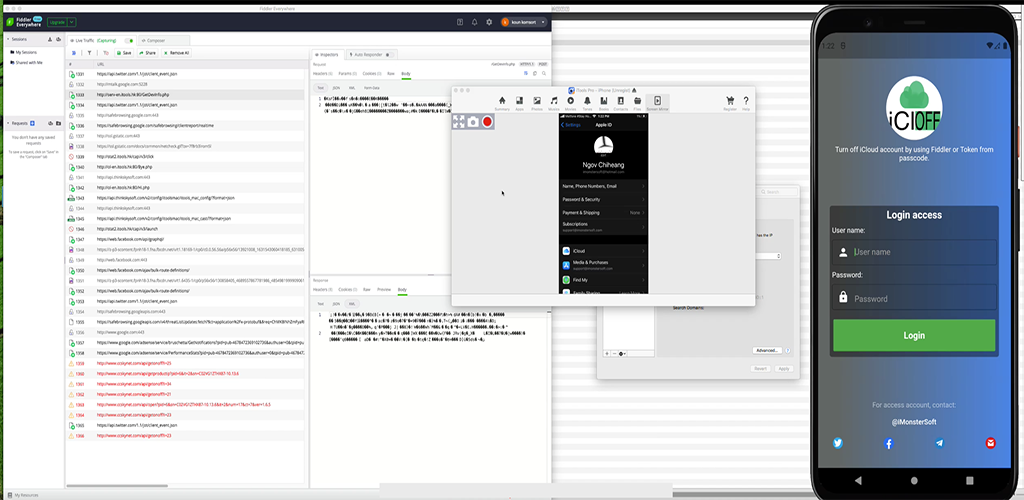Select session 1333 GetDevInfo.php row

point(185,95)
